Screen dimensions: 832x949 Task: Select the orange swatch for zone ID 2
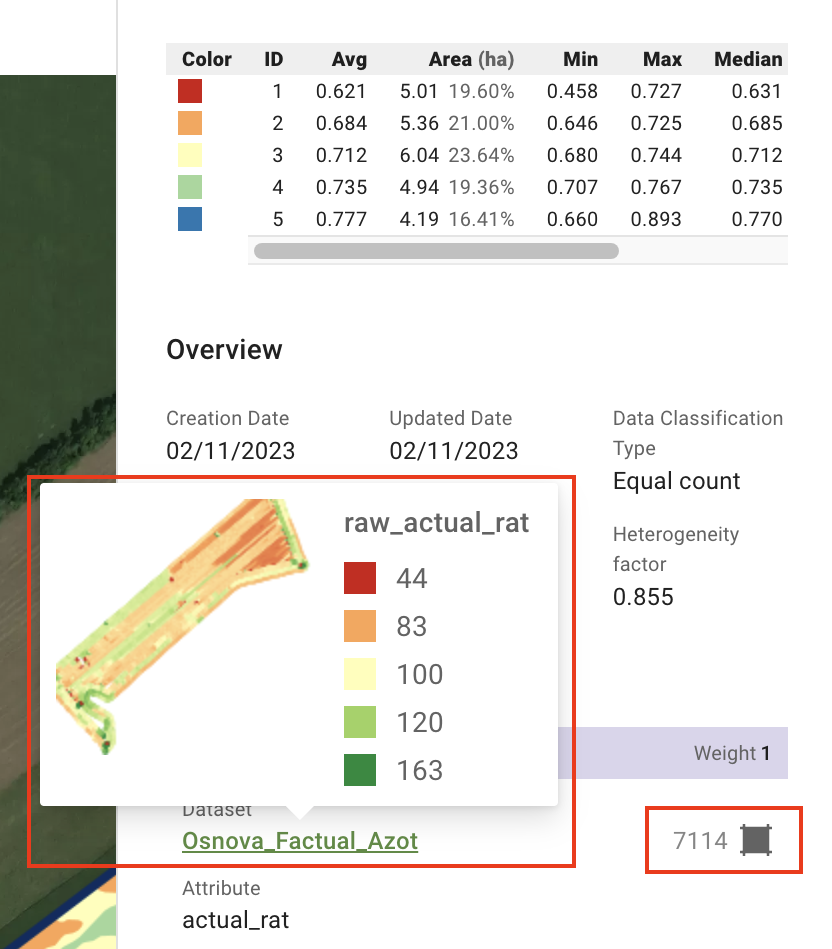(x=190, y=124)
